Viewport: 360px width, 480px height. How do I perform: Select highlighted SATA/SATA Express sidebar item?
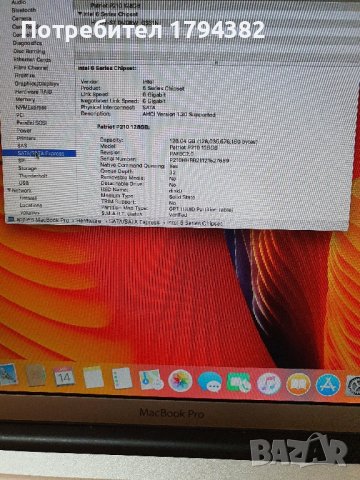coord(39,153)
